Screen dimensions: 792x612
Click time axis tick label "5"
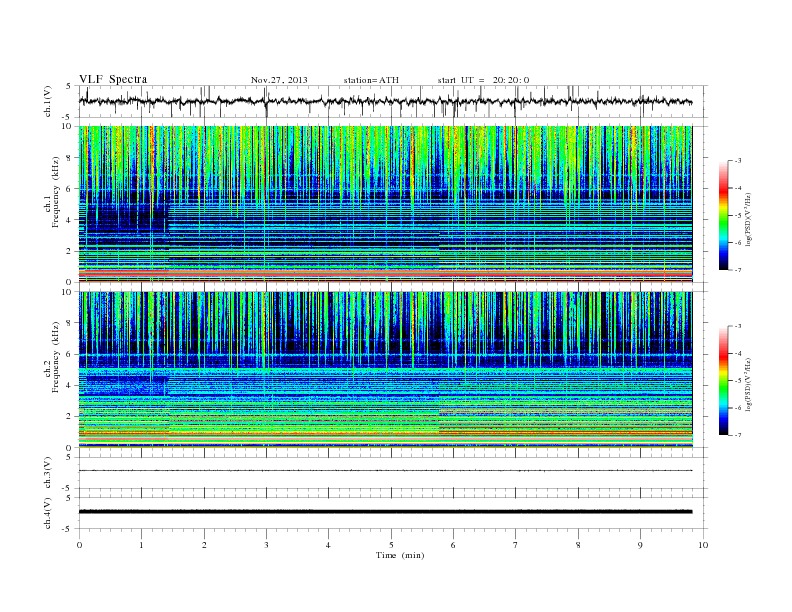coord(391,545)
